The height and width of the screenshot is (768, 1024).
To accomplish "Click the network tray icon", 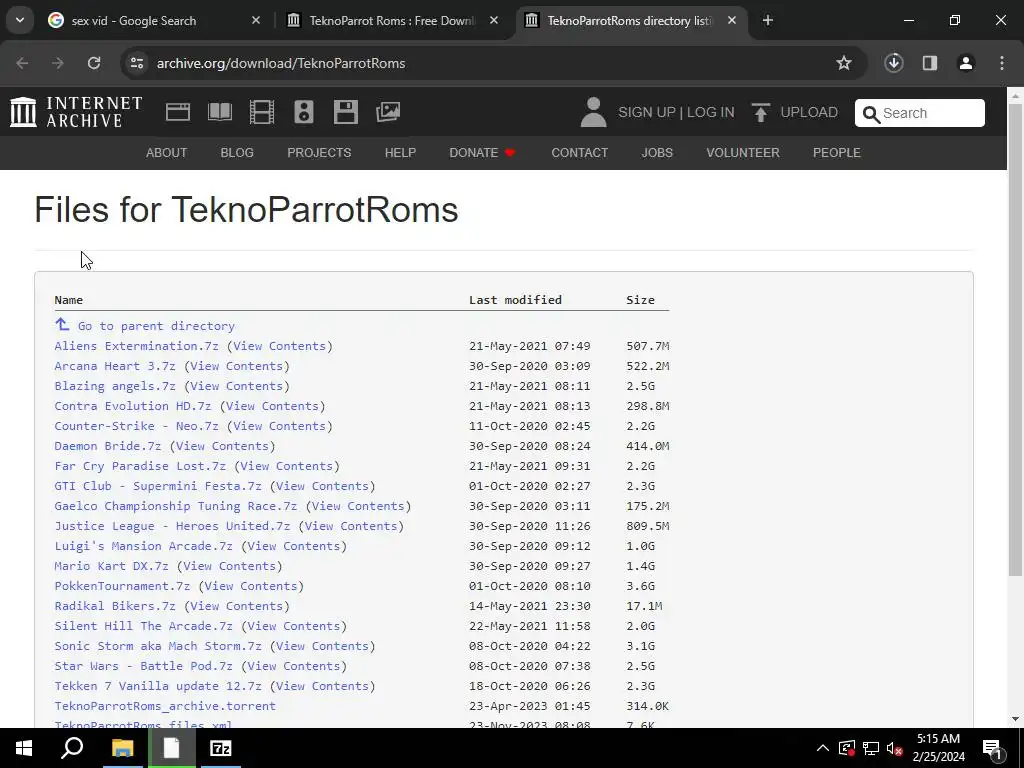I will tap(871, 748).
